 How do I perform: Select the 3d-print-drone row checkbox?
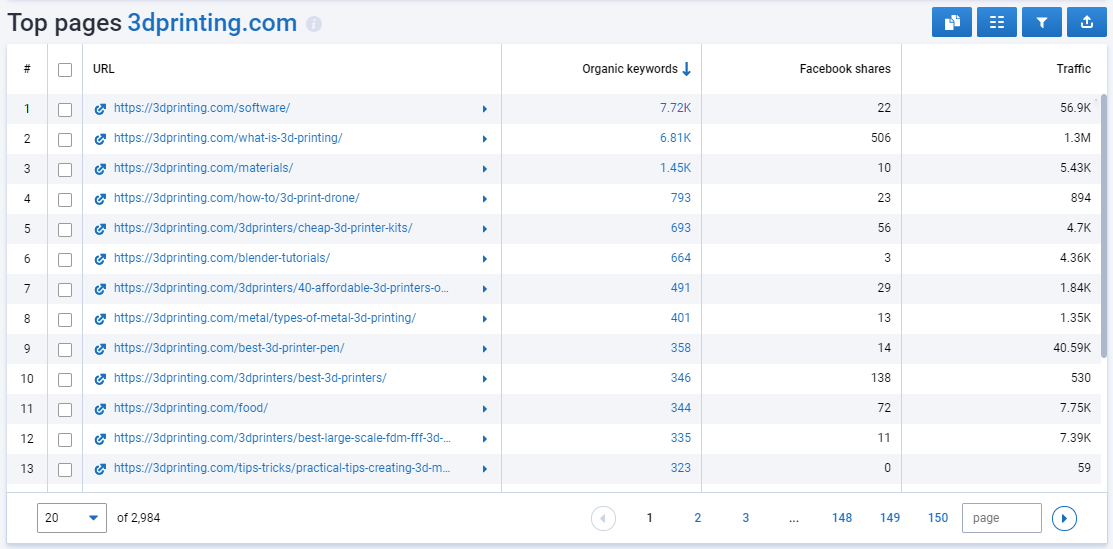(65, 200)
